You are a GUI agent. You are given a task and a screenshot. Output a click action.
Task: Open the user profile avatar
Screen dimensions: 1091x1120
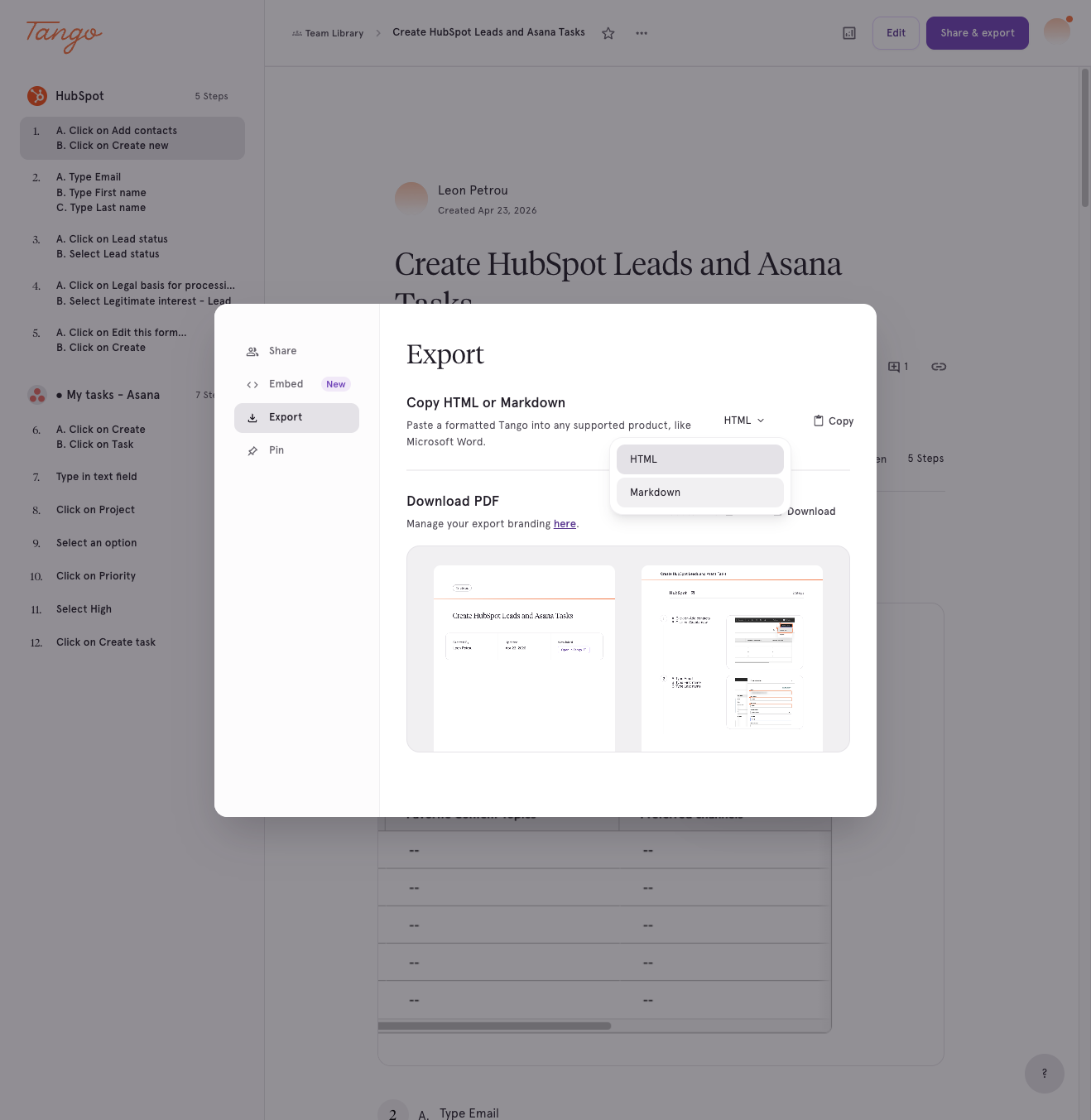[1057, 32]
